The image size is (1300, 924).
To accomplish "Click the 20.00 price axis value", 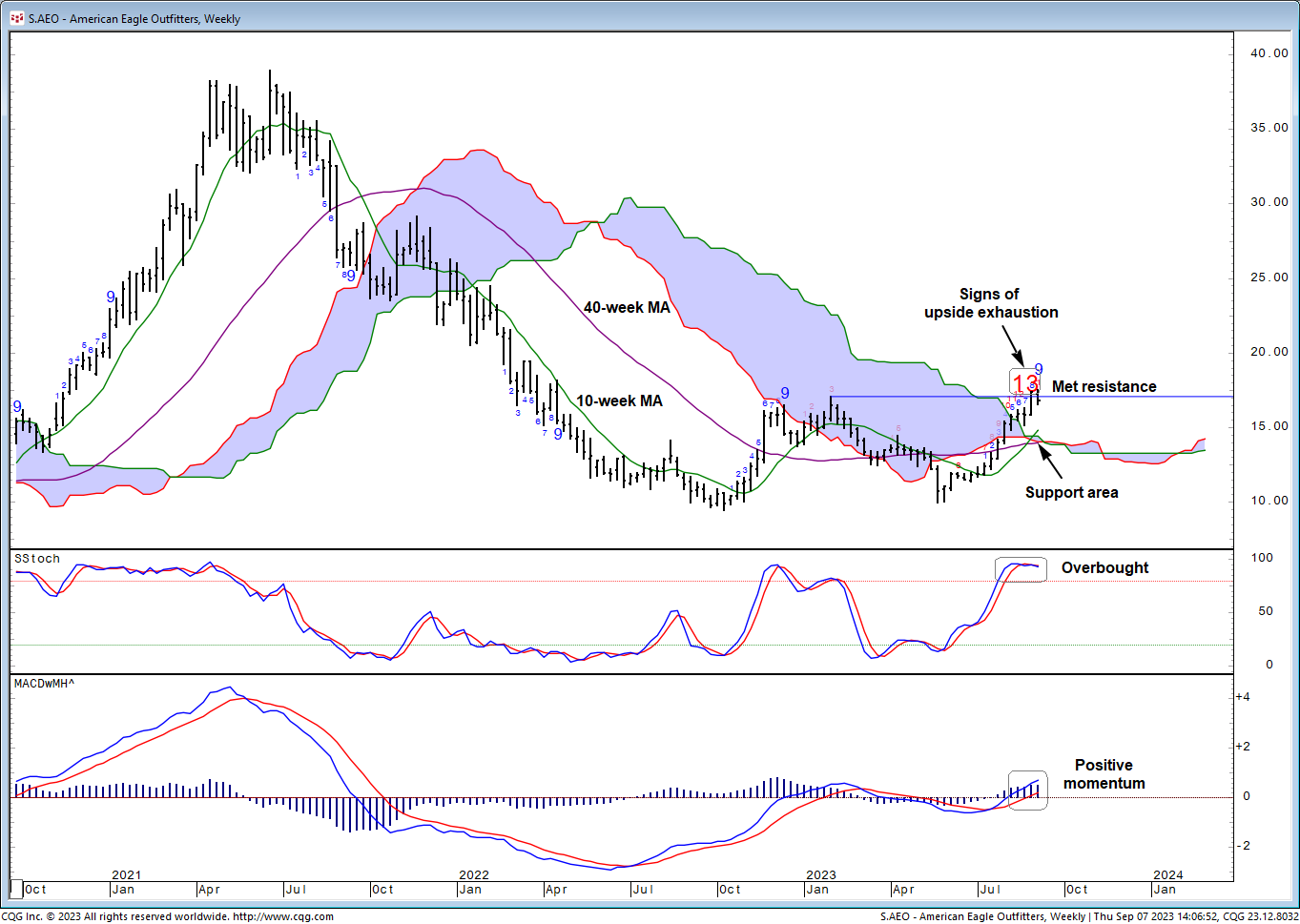I will pos(1269,352).
